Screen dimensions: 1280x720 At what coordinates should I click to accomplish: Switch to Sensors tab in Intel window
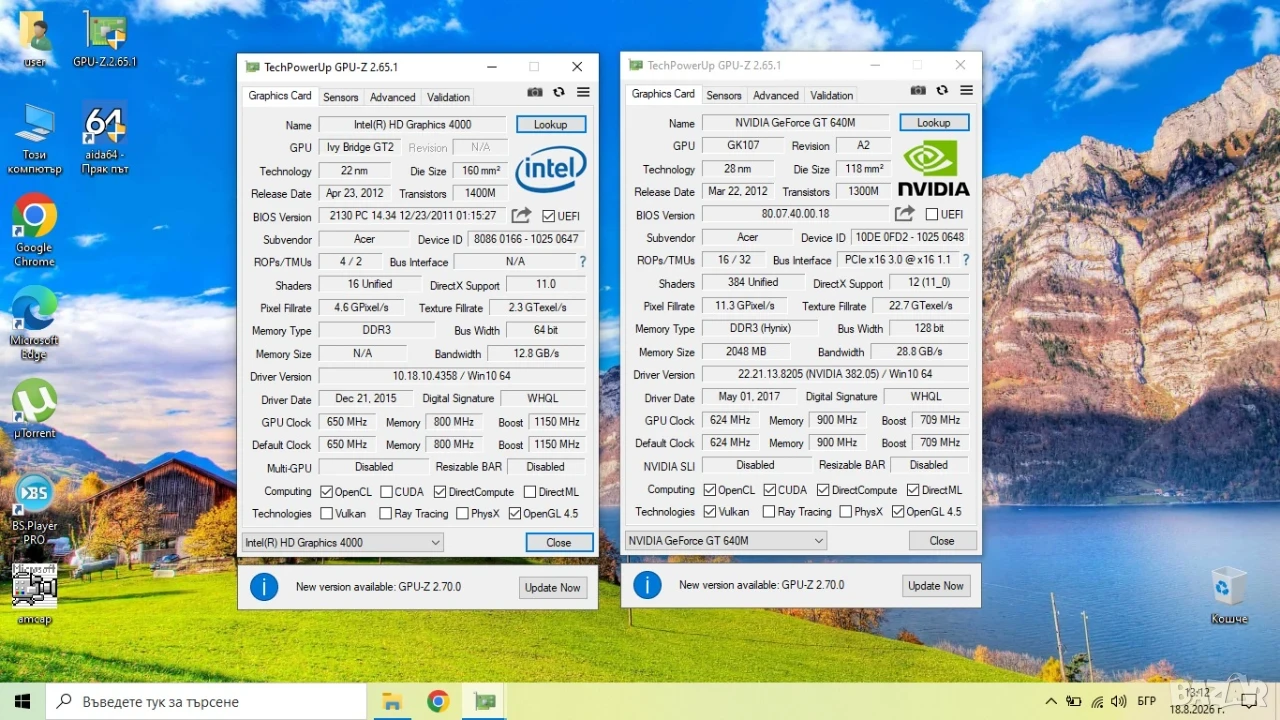(341, 97)
